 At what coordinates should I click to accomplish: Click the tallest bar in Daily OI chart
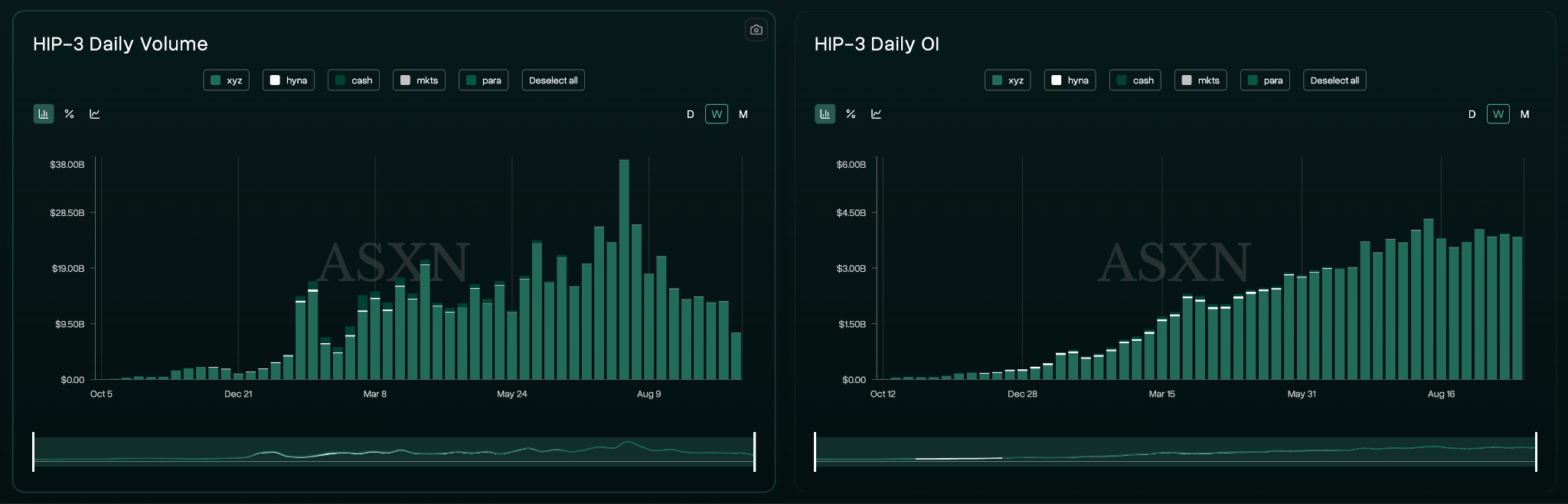pos(1429,299)
